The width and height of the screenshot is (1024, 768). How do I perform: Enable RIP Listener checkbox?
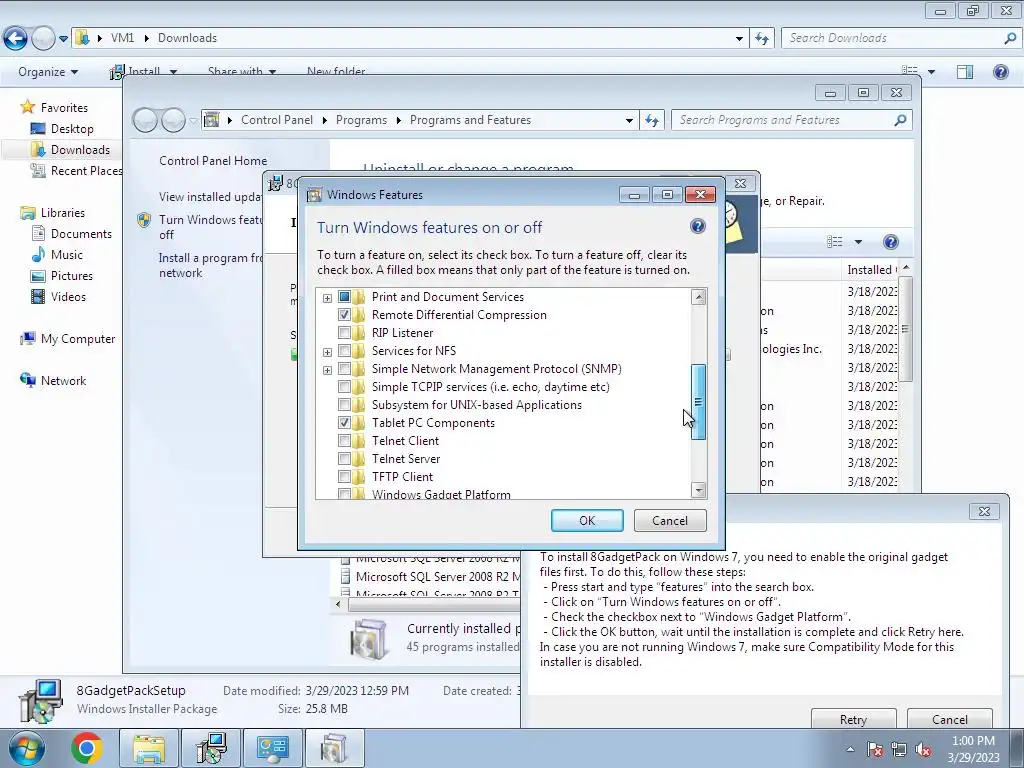coord(344,333)
